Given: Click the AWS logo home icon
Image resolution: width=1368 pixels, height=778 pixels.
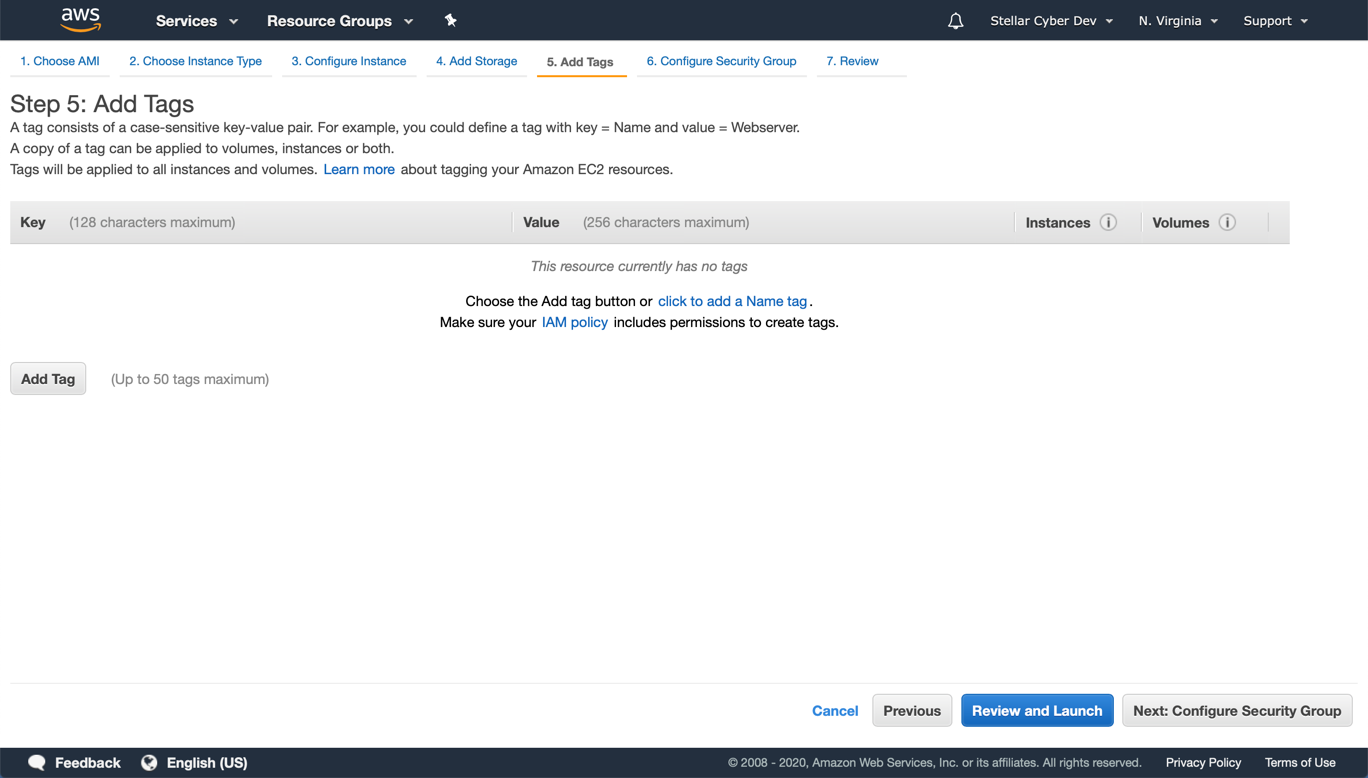Looking at the screenshot, I should click(80, 20).
